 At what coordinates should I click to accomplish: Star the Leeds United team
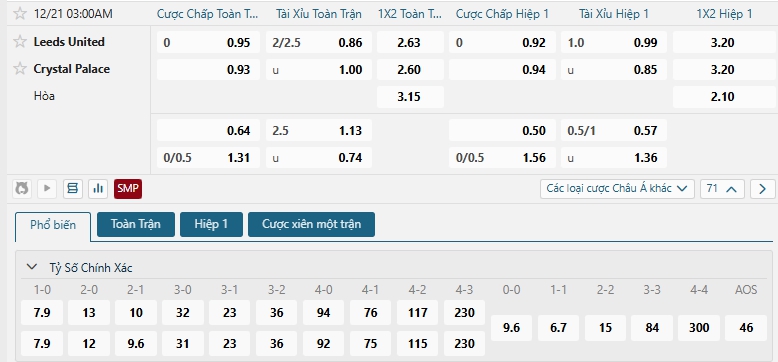[20, 42]
